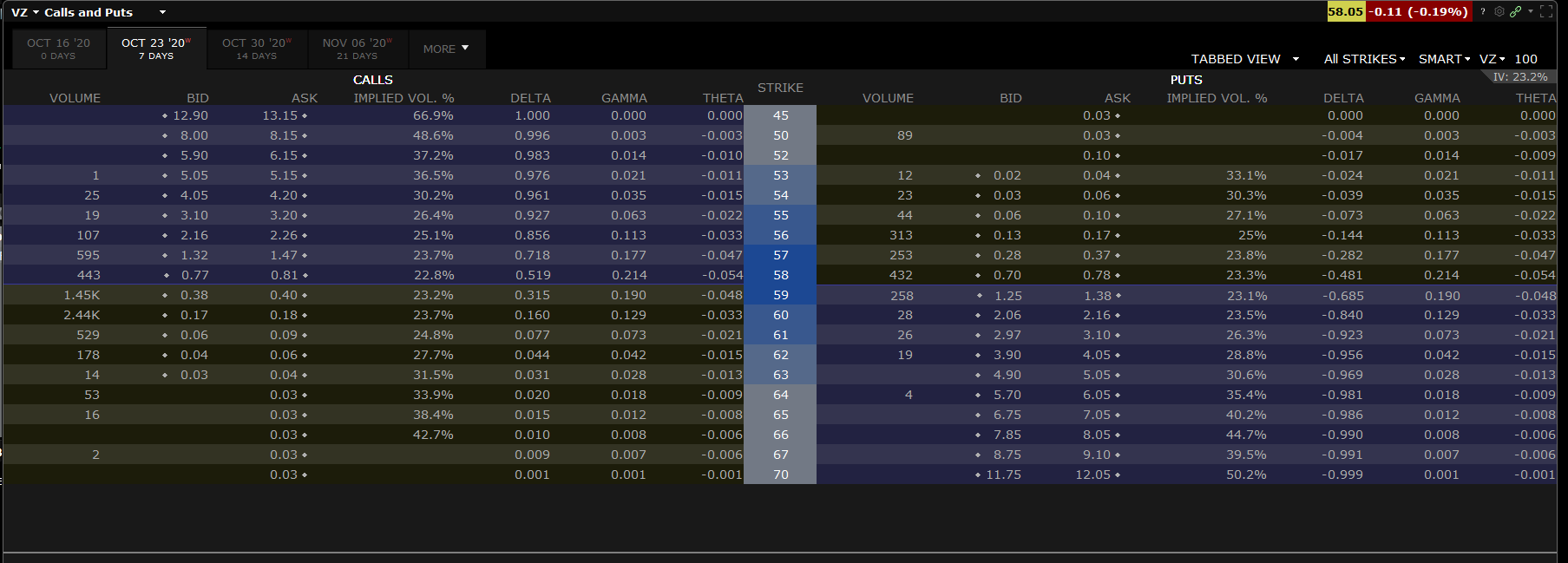Click the -0.11 (-0.19%) change box

pos(1420,11)
